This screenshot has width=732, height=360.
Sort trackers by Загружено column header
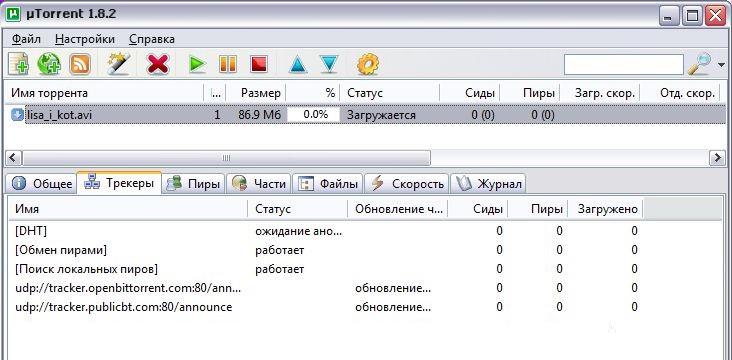(x=605, y=209)
